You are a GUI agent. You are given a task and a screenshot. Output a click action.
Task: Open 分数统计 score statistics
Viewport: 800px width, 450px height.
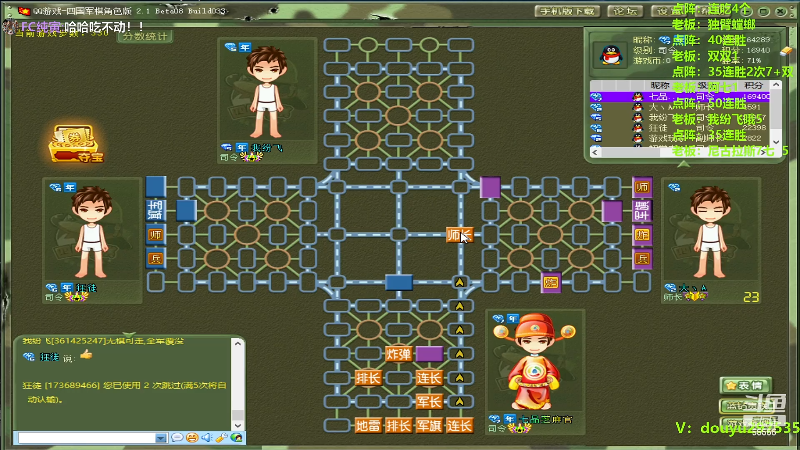coord(145,36)
